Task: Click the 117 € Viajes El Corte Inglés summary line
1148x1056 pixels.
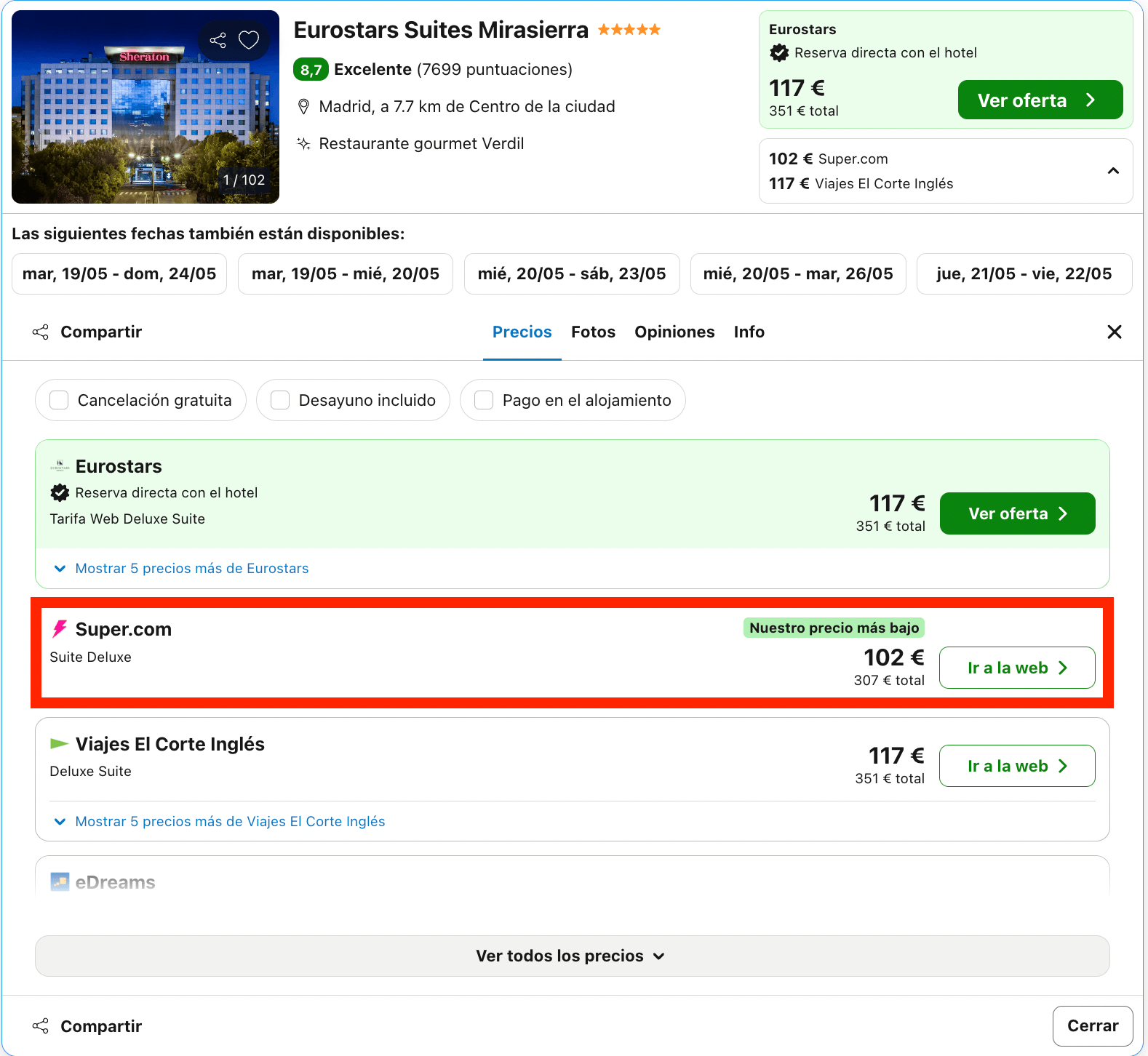Action: [861, 183]
